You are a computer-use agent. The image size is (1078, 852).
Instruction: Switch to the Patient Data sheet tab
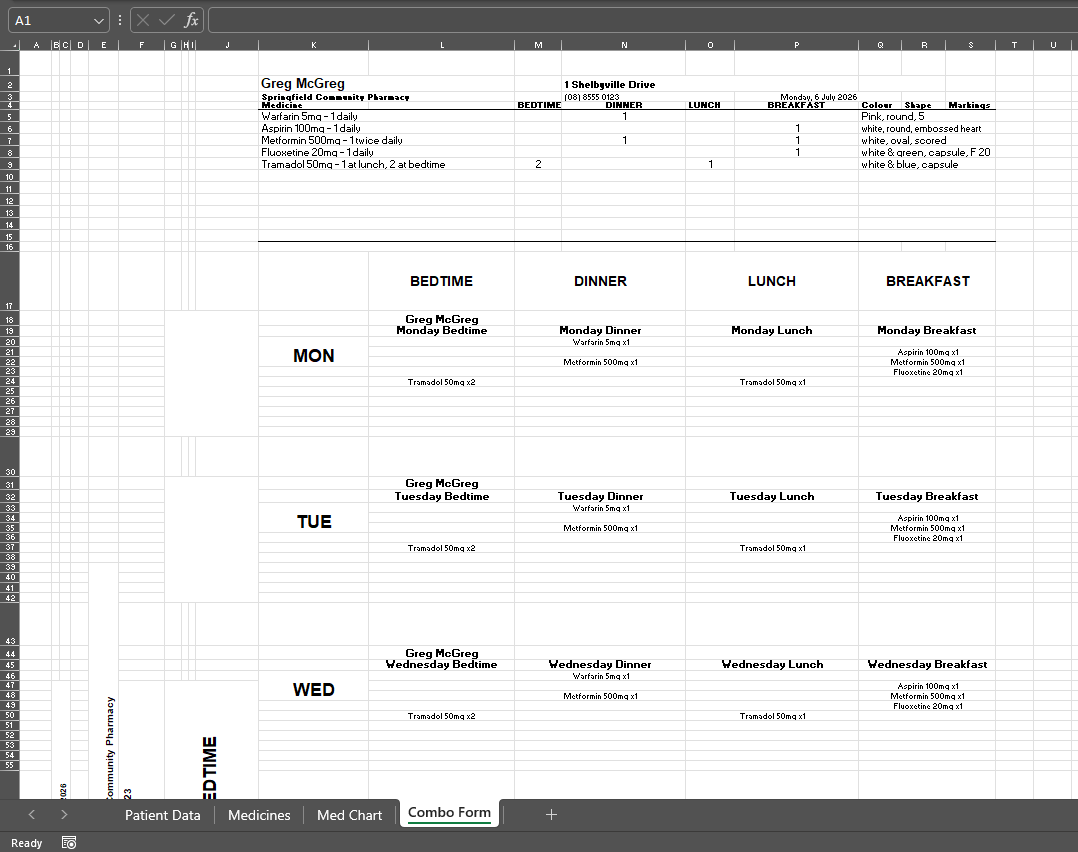coord(163,815)
